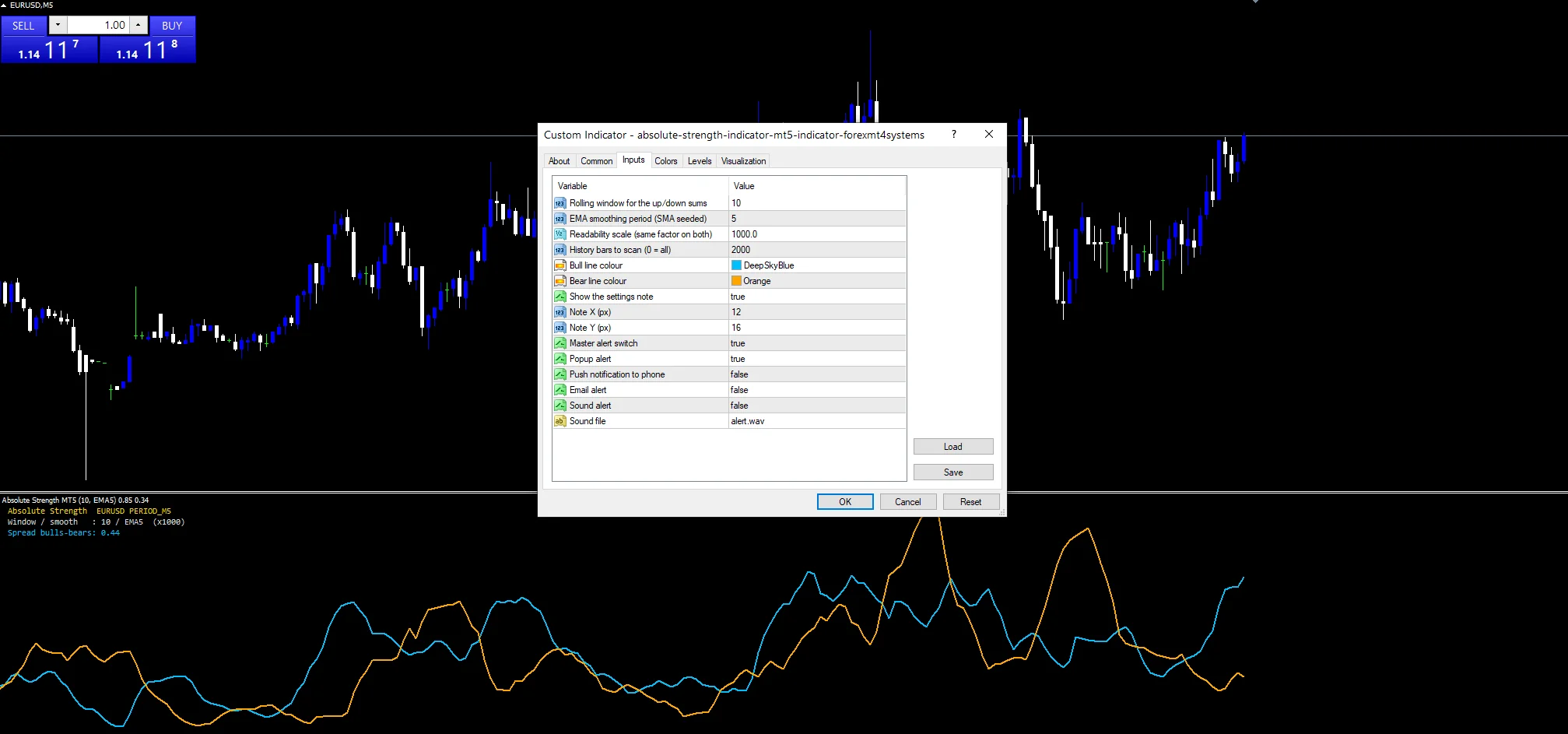
Task: Close the Custom Indicator dialog
Action: click(988, 134)
